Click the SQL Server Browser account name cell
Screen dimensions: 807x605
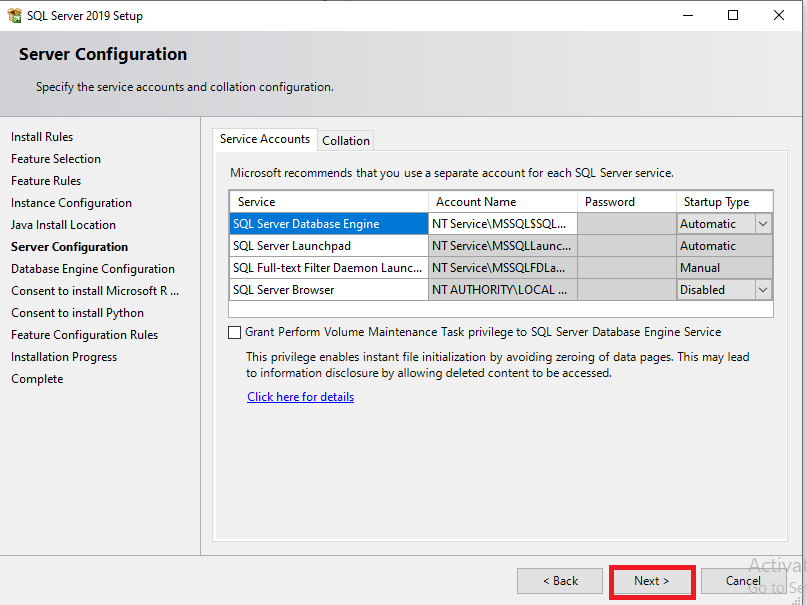click(503, 290)
